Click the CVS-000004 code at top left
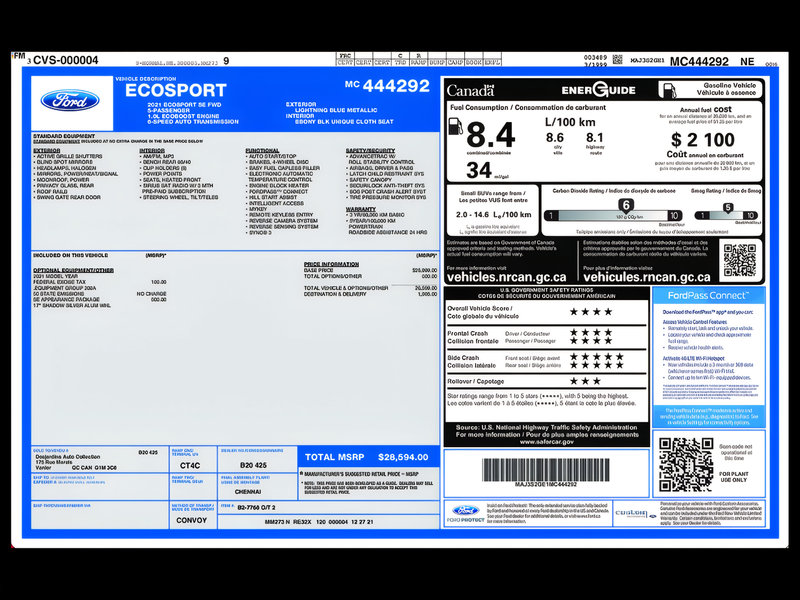This screenshot has height=600, width=800. [x=65, y=60]
